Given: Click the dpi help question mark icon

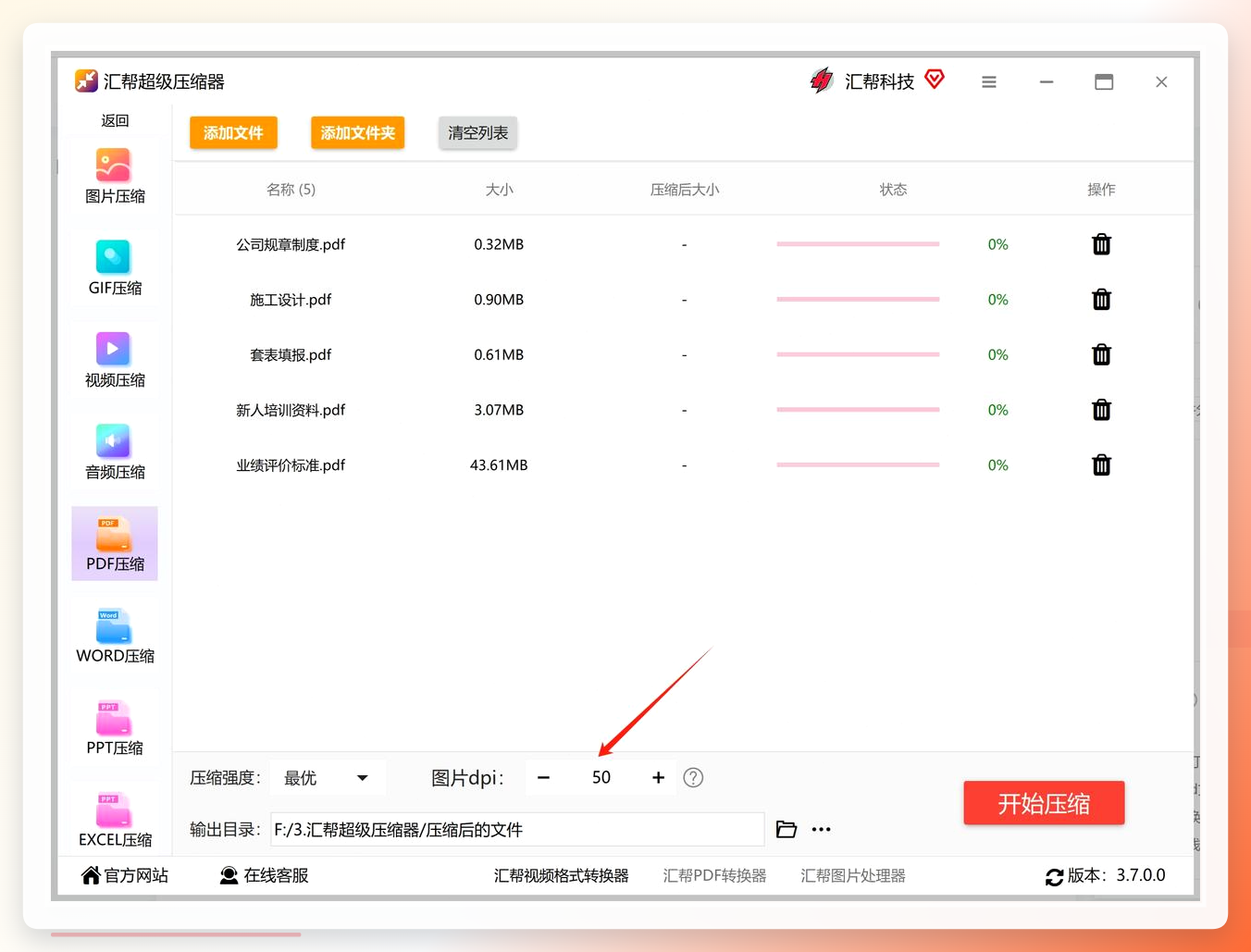Looking at the screenshot, I should pos(693,778).
